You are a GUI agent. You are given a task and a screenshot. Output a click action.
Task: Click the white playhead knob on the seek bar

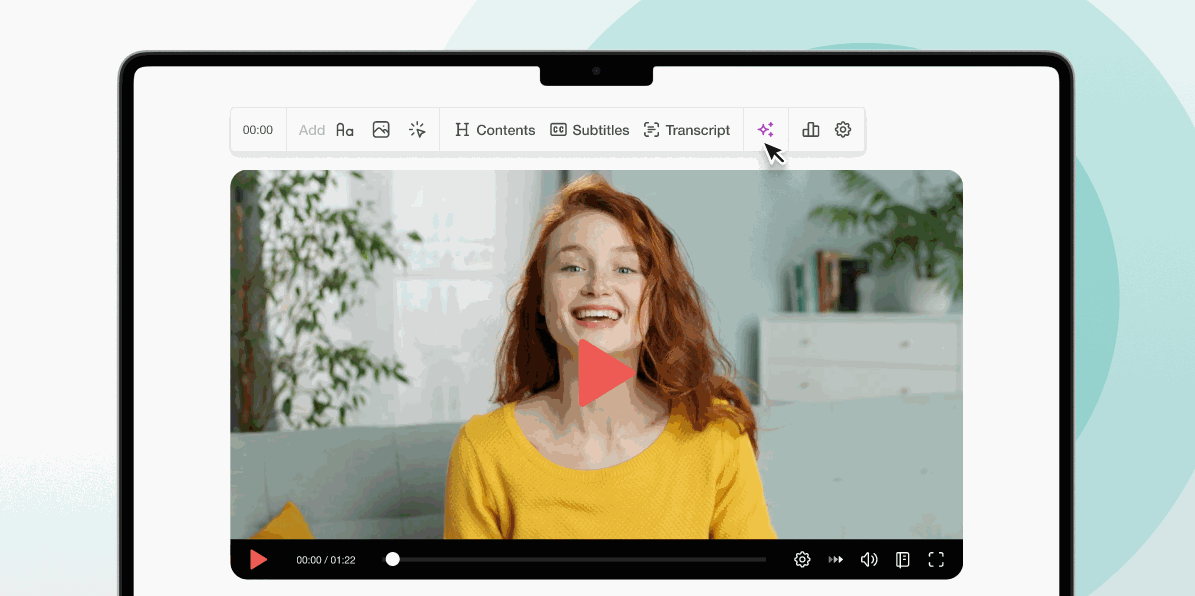pyautogui.click(x=393, y=560)
